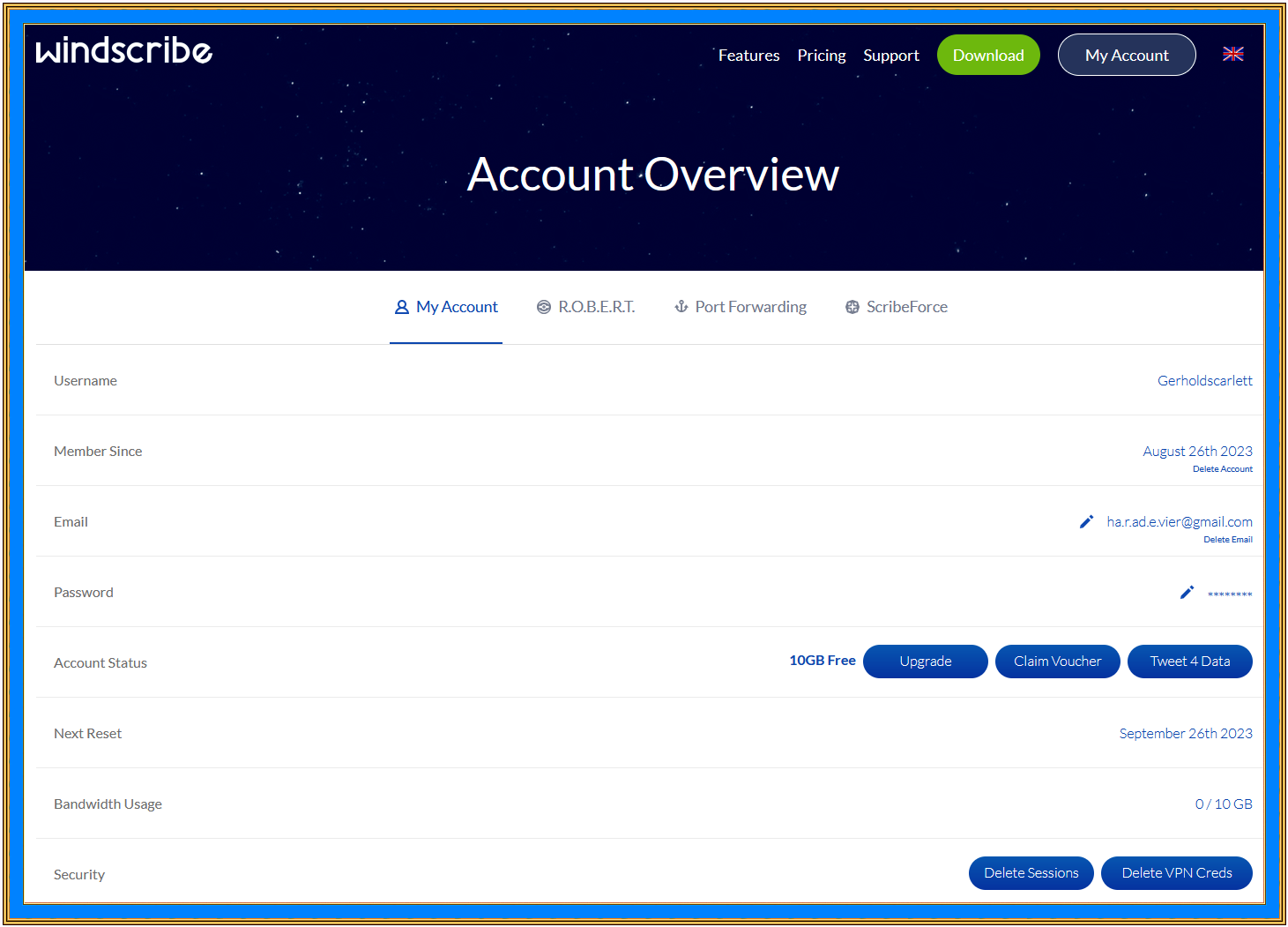Click the Windscribe logo

pos(124,51)
